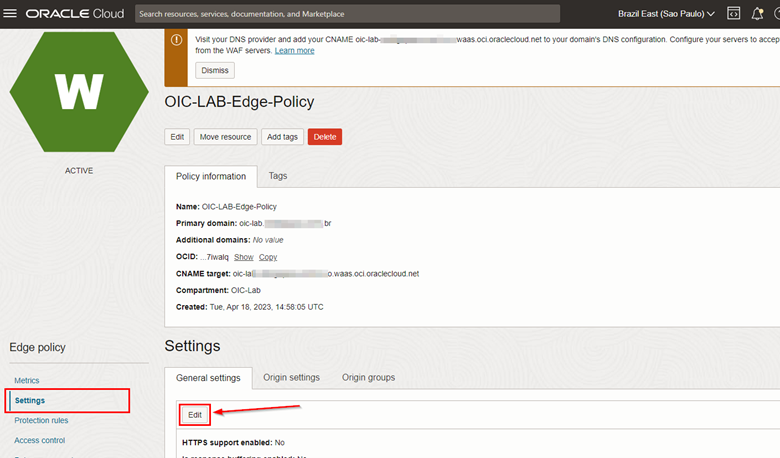
Task: Click the red Delete button
Action: [x=325, y=137]
